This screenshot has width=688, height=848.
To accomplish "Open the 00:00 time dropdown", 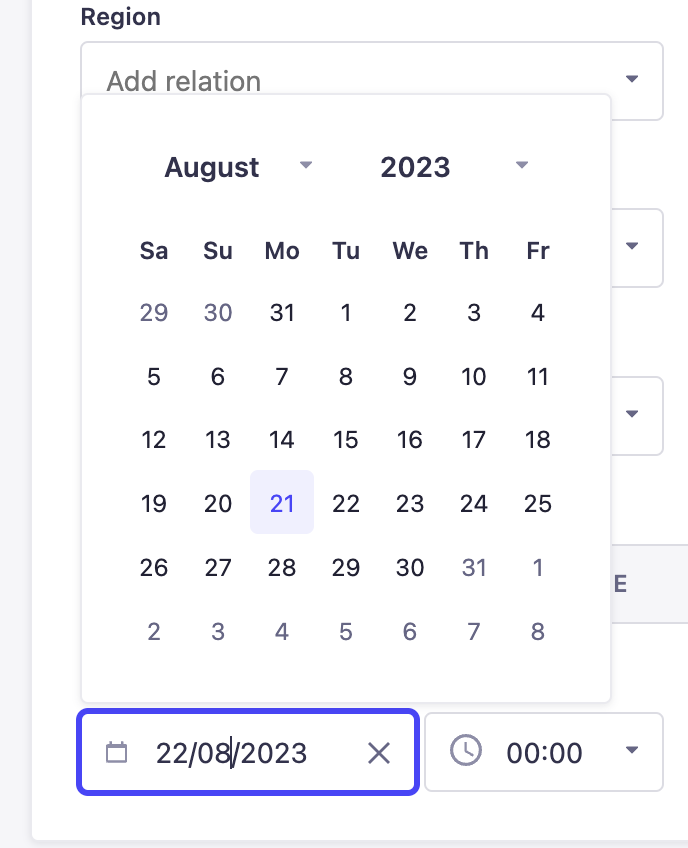I will point(544,751).
